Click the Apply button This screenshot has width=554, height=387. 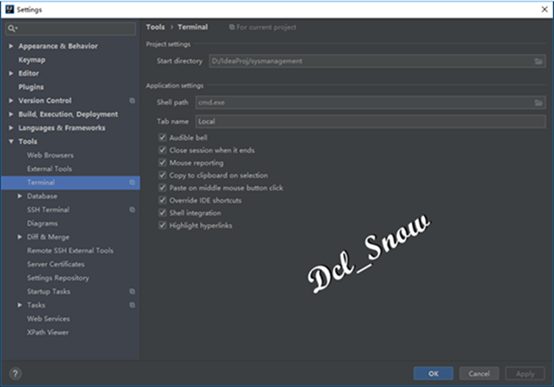525,374
